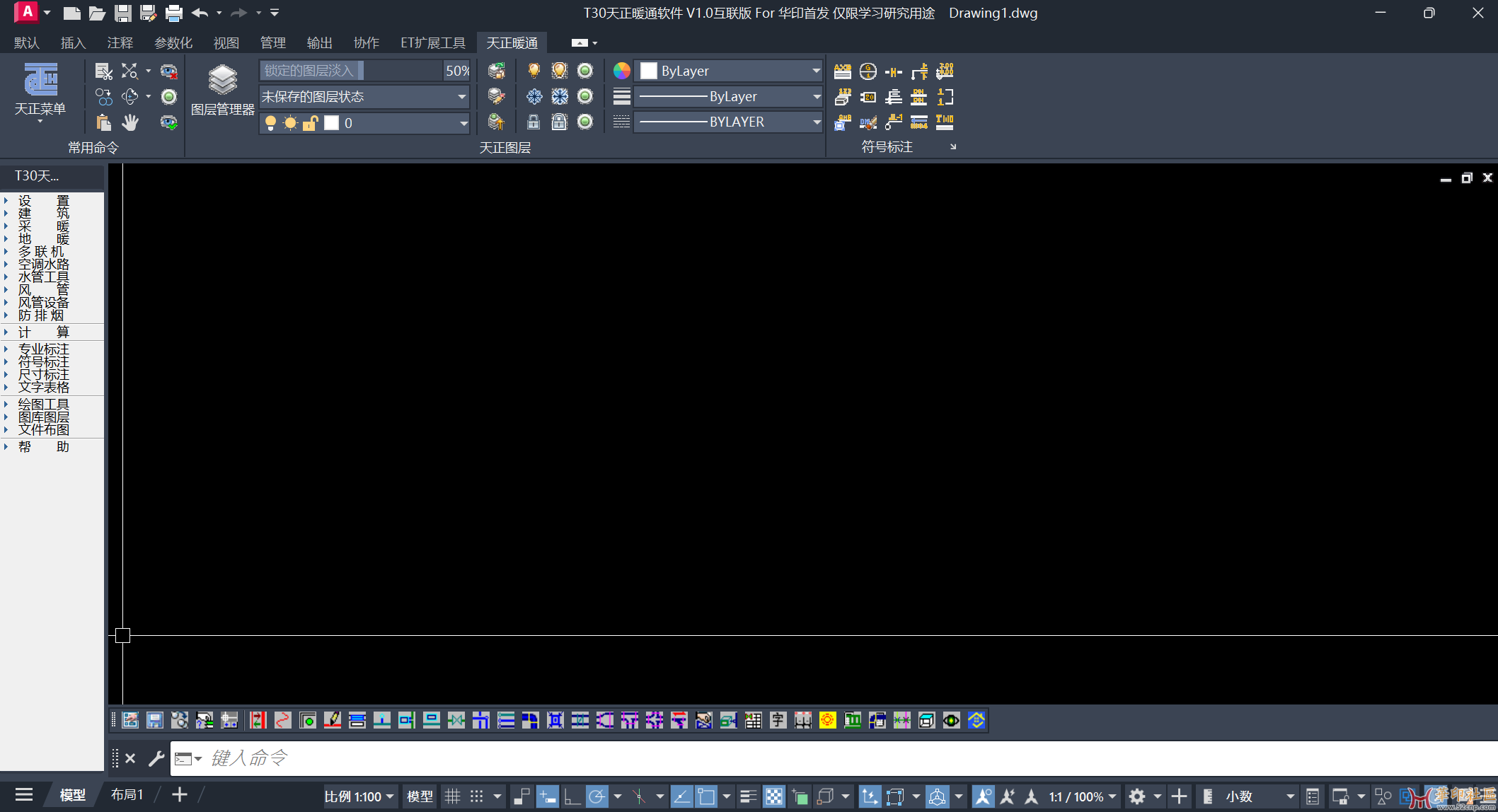Switch to the ET扩展工具 ribbon tab

point(433,43)
